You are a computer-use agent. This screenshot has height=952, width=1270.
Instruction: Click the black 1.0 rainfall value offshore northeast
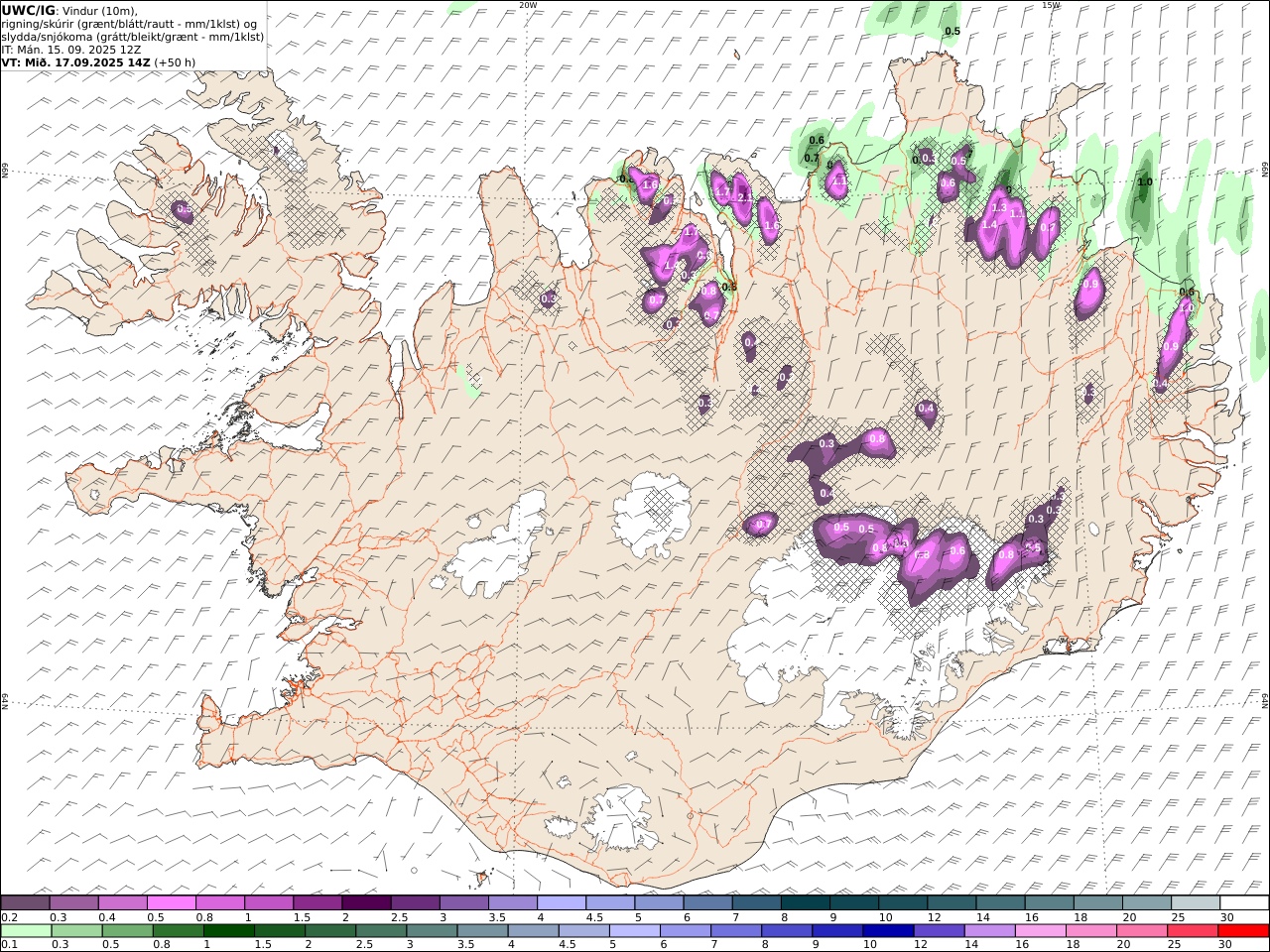point(1145,181)
